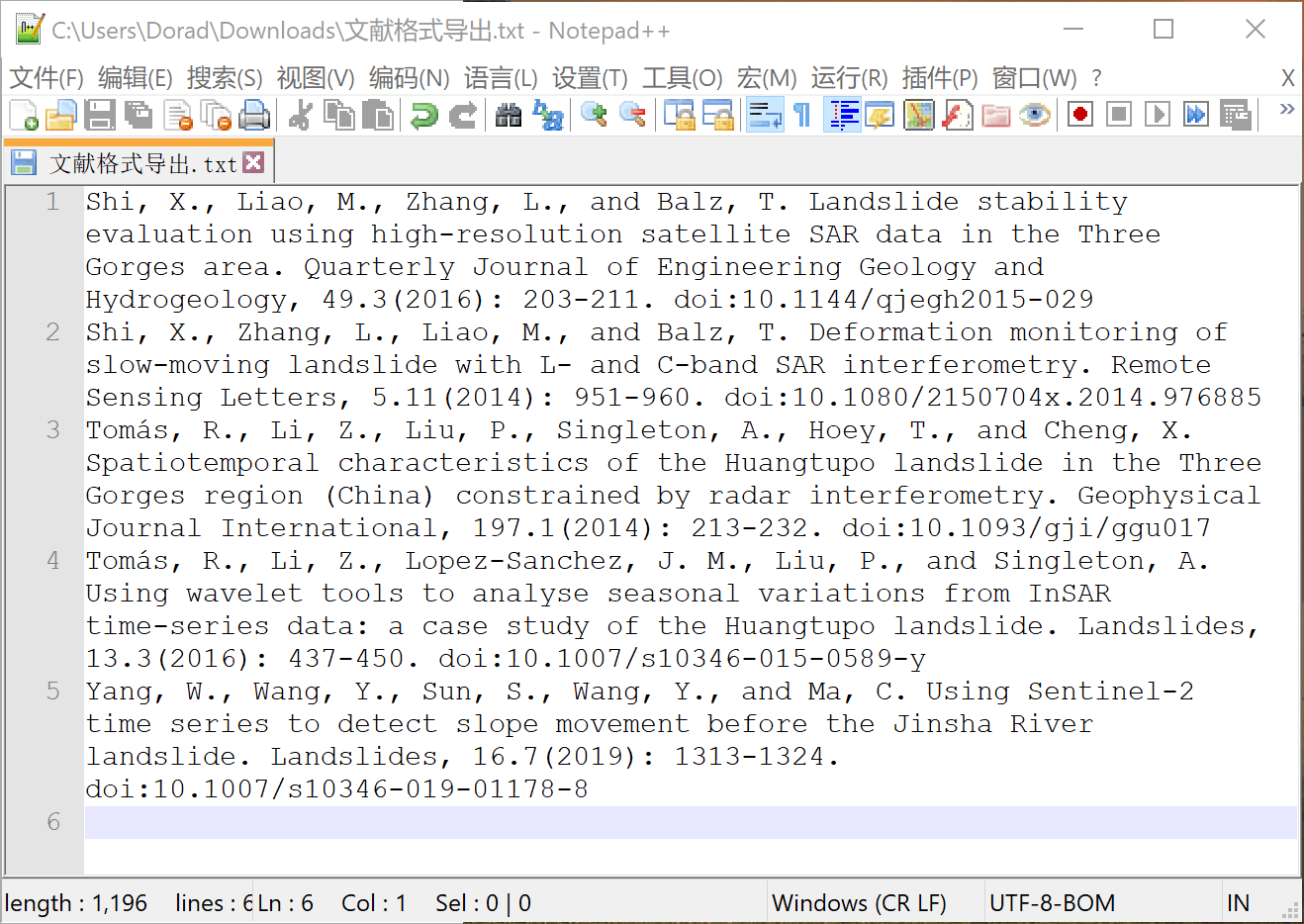Select the 文献格式导出.txt tab
Image resolution: width=1304 pixels, height=924 pixels.
(x=139, y=163)
